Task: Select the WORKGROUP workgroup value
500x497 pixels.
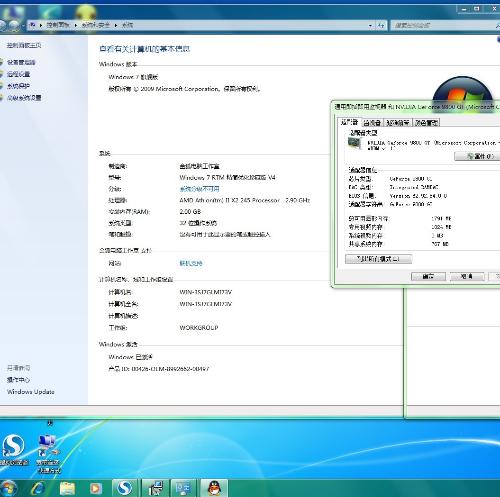Action: click(x=199, y=328)
